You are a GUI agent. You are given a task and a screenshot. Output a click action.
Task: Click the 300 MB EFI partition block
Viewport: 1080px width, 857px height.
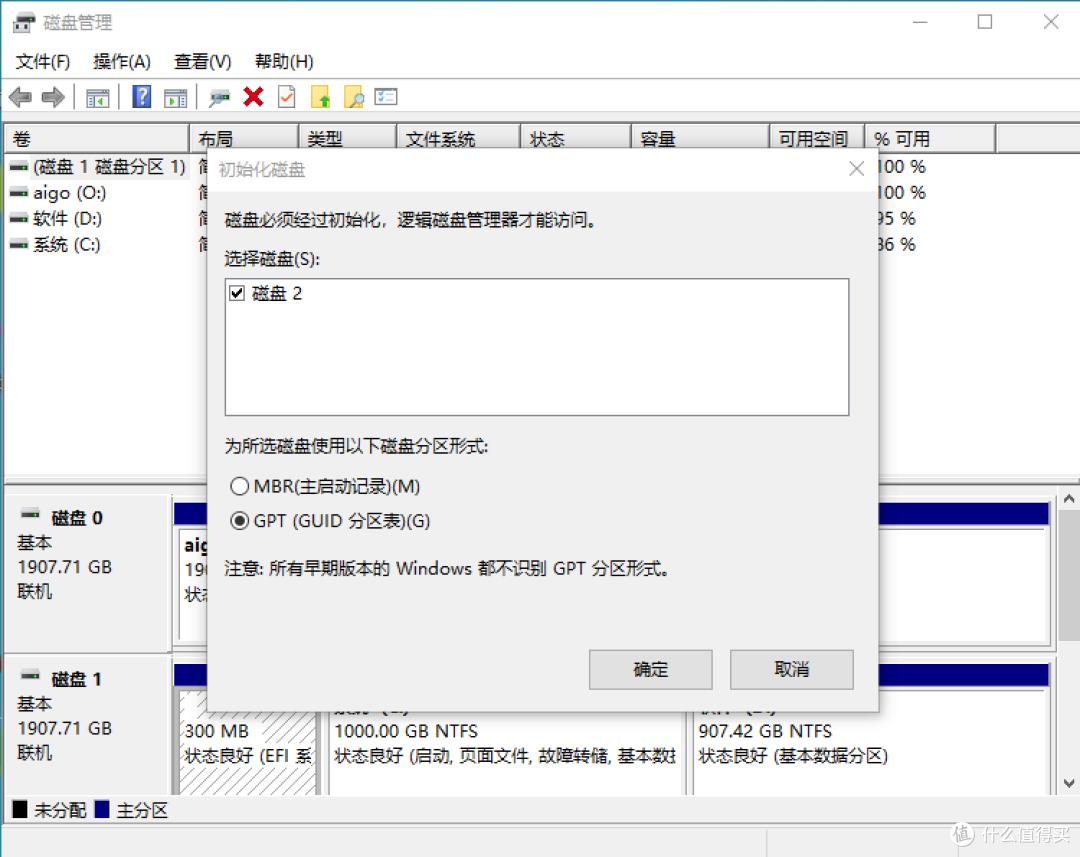click(248, 743)
